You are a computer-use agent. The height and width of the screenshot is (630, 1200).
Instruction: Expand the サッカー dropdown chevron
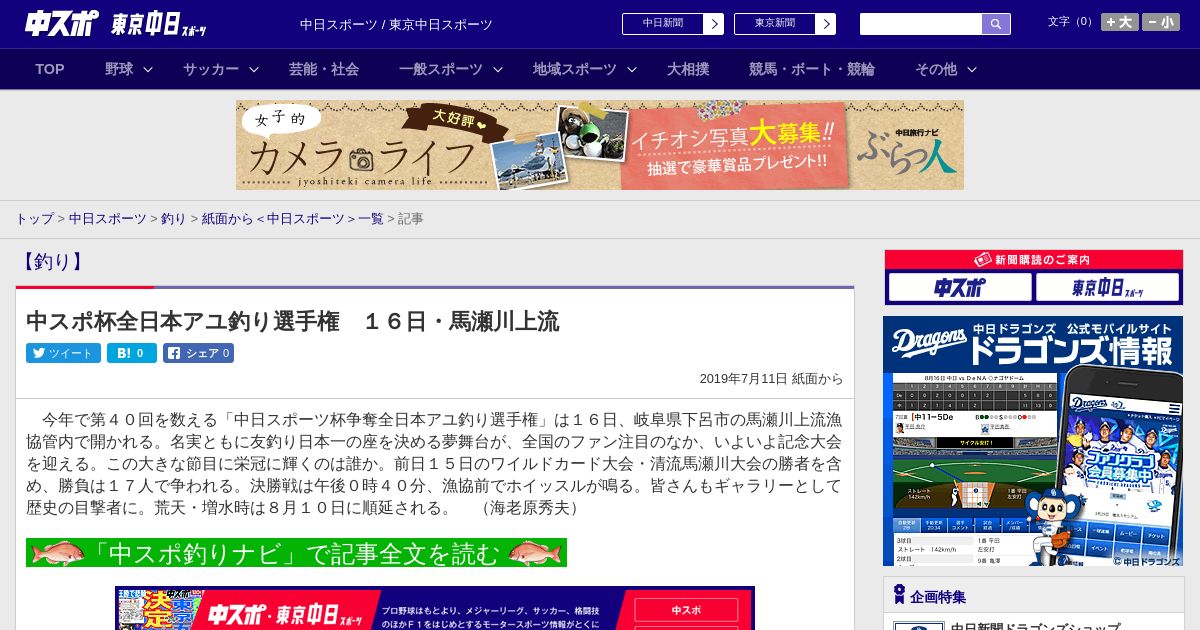(x=254, y=70)
